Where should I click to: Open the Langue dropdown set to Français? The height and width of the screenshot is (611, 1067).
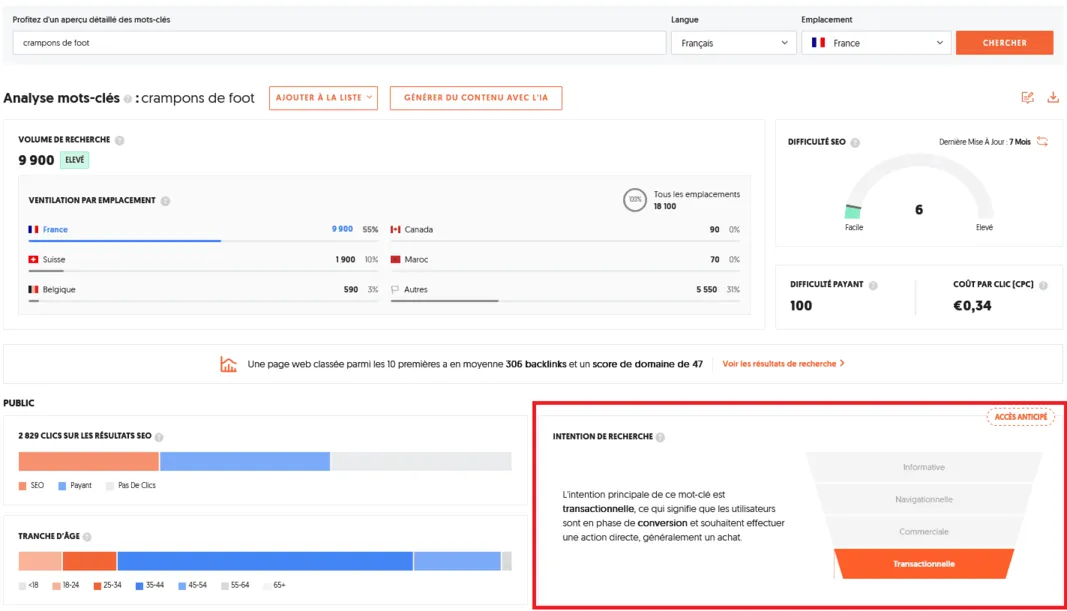734,43
